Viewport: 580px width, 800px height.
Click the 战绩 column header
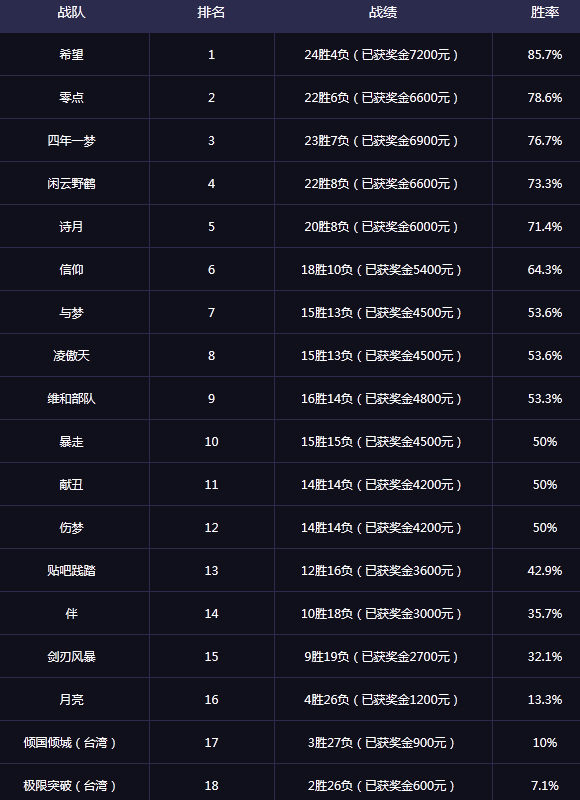[x=383, y=13]
